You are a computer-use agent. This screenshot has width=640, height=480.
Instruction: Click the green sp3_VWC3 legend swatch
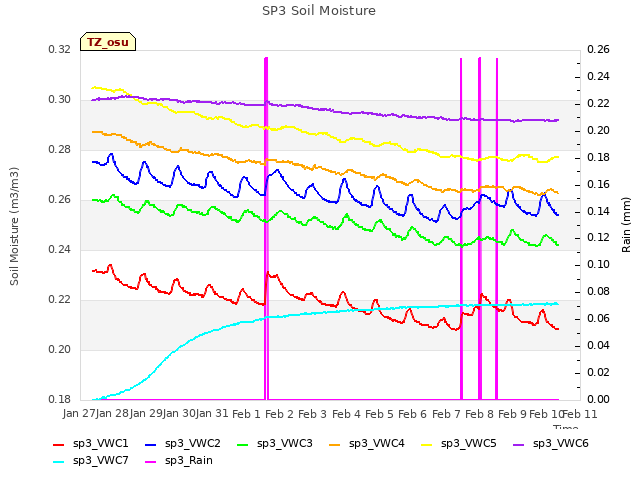click(x=243, y=444)
